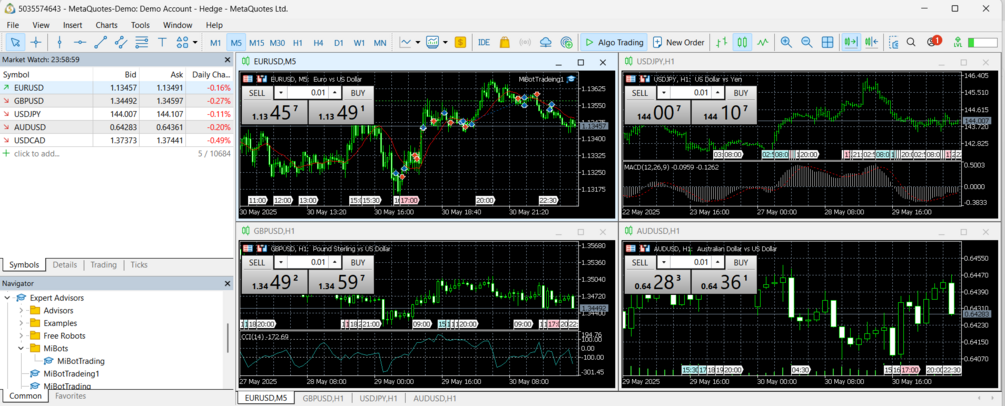Select the MN monthly timeframe
This screenshot has height=406, width=1005.
coord(380,42)
